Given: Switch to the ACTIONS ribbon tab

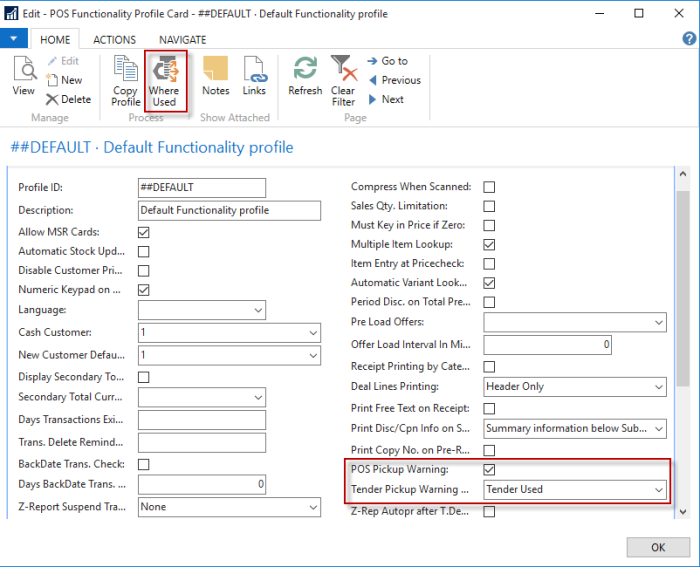Looking at the screenshot, I should 115,40.
